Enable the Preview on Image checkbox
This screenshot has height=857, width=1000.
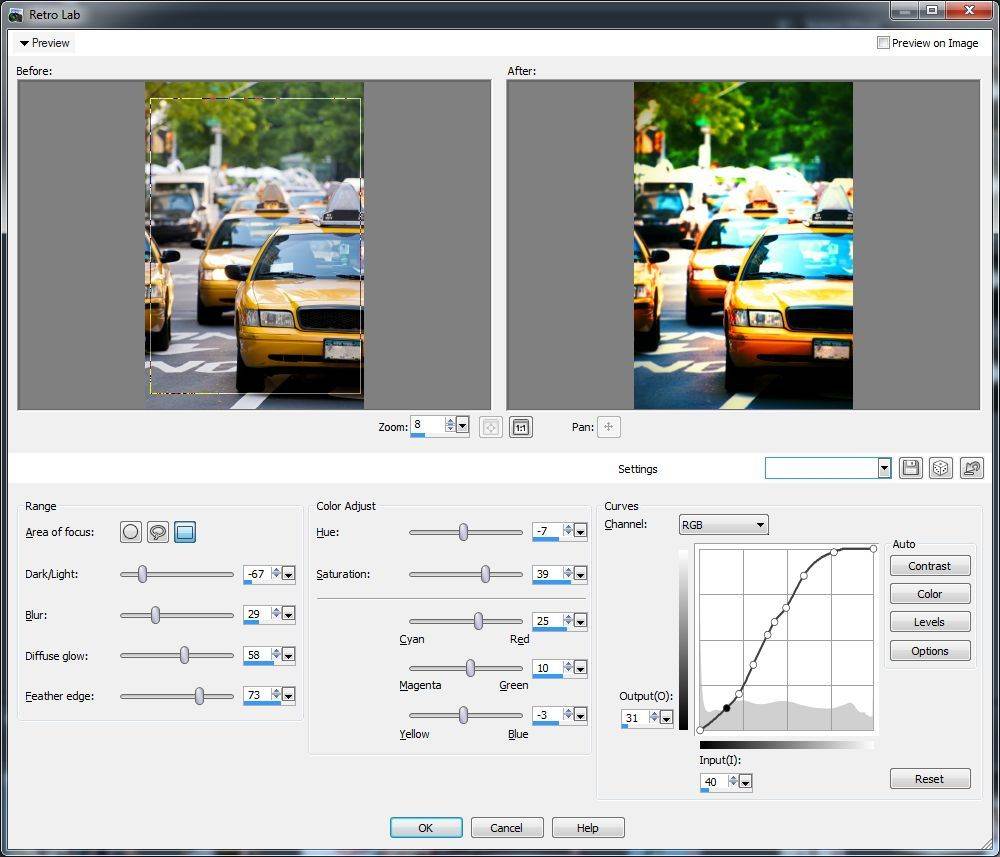tap(883, 43)
